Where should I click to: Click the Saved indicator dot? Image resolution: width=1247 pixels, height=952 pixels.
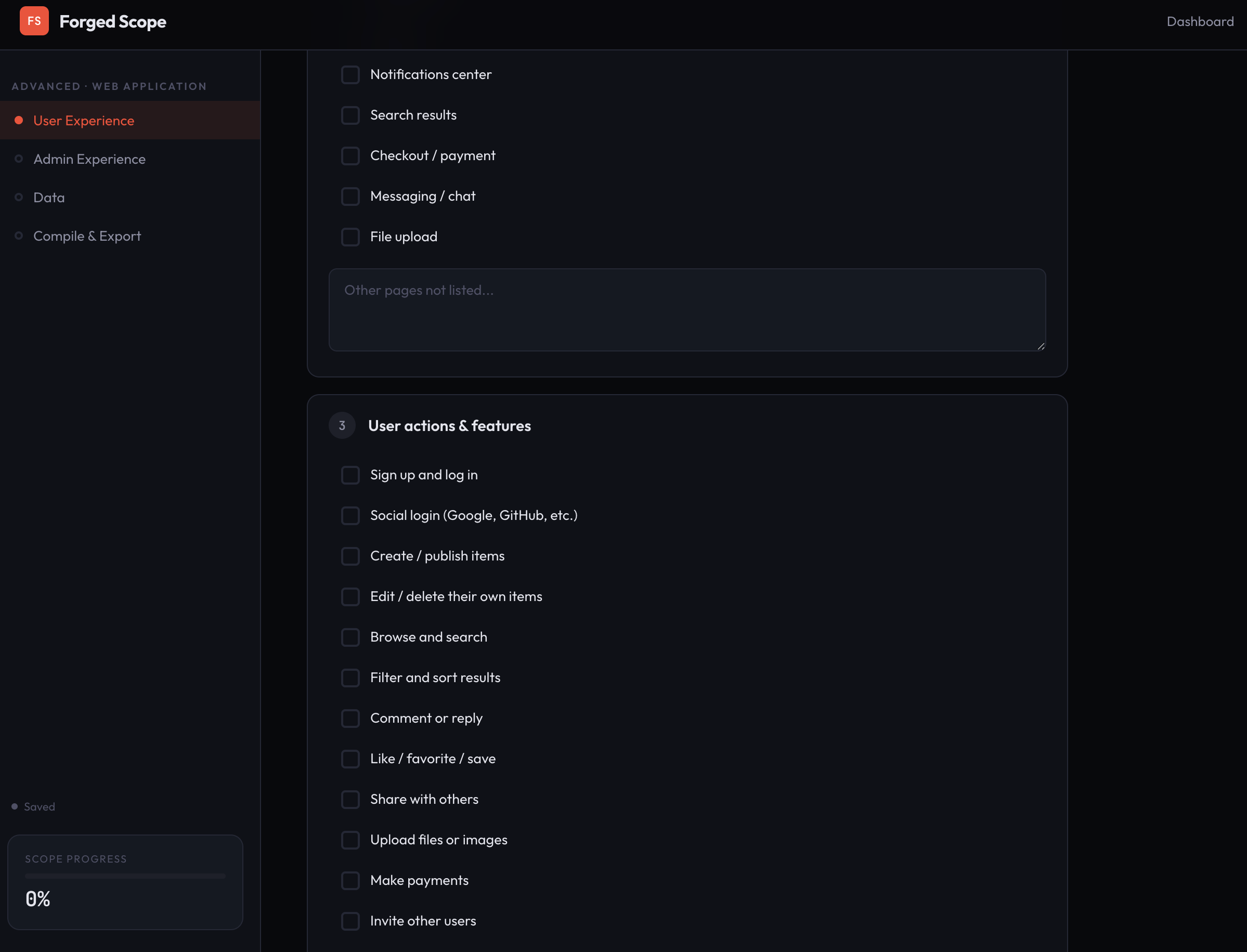(x=14, y=806)
